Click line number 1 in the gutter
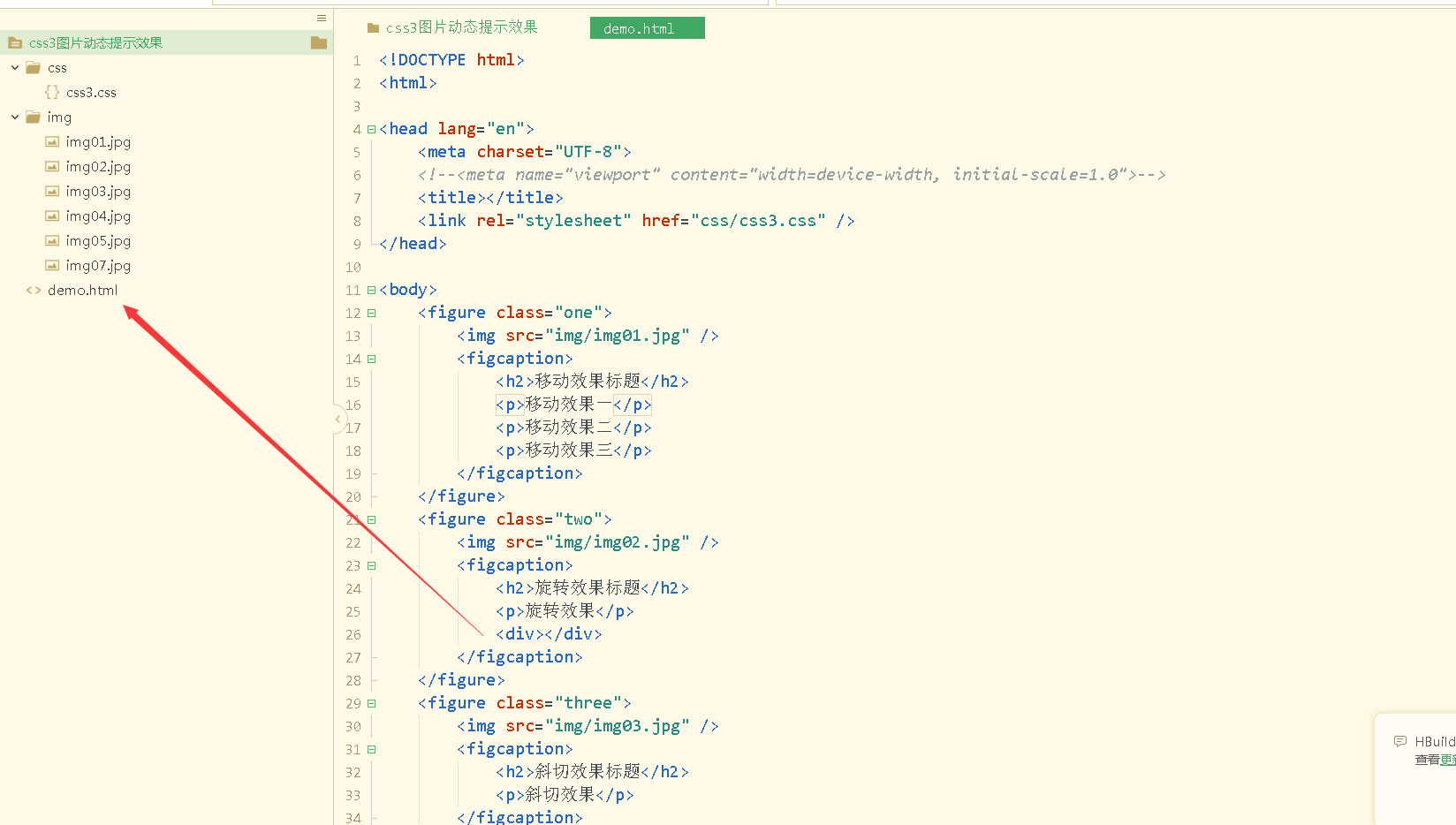 [x=356, y=61]
